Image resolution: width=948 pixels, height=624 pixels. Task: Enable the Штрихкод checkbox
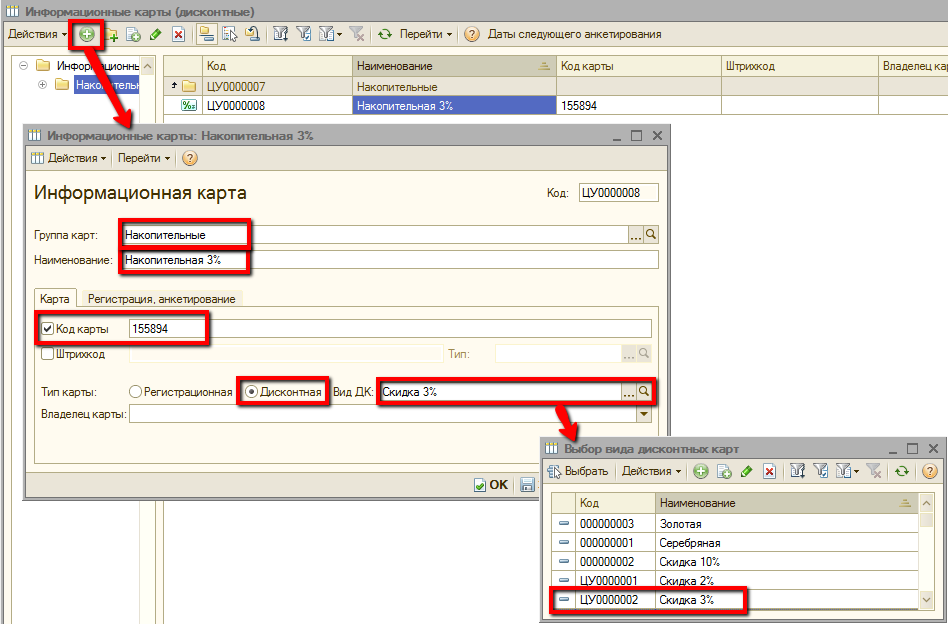tap(47, 353)
